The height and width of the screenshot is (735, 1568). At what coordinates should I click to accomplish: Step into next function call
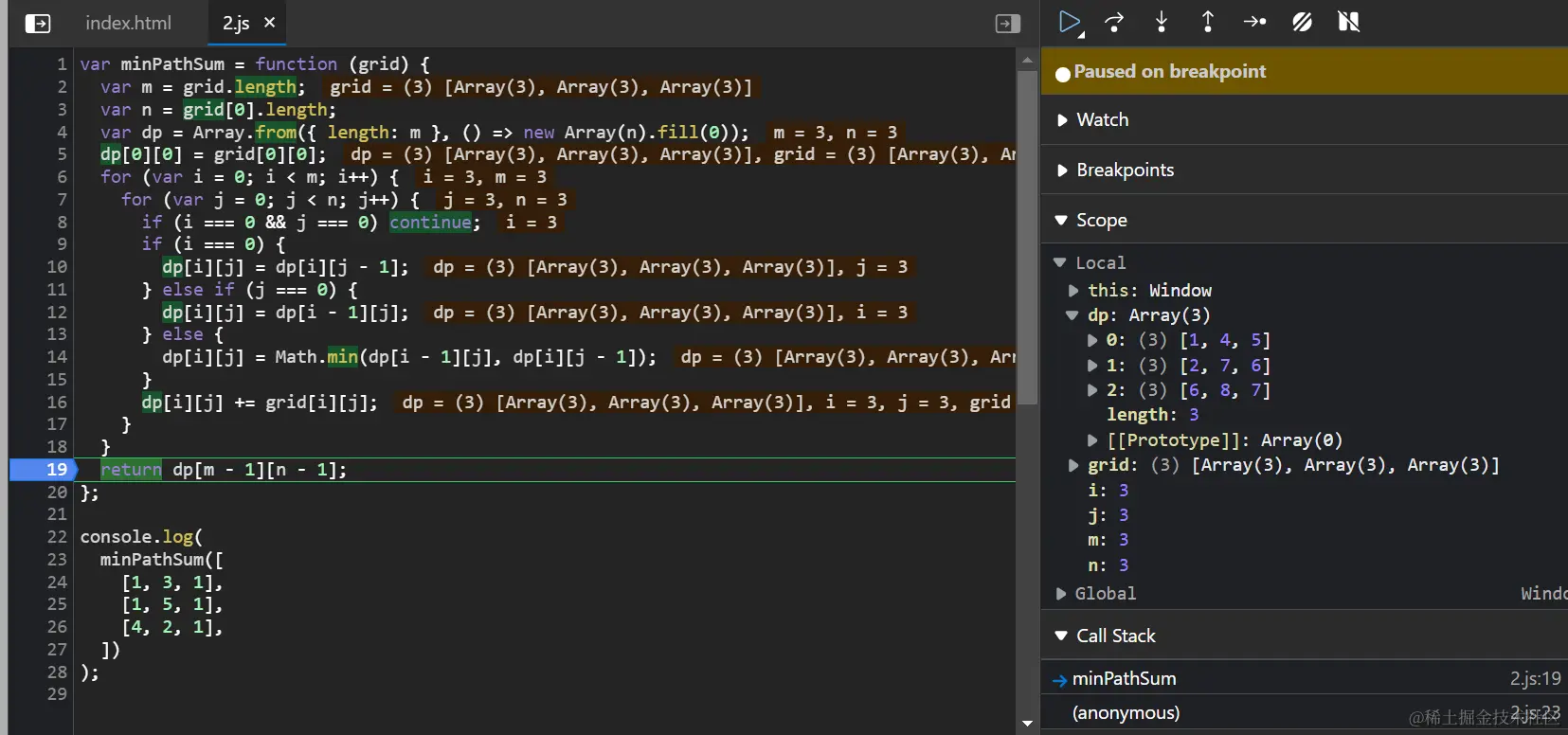click(1162, 22)
